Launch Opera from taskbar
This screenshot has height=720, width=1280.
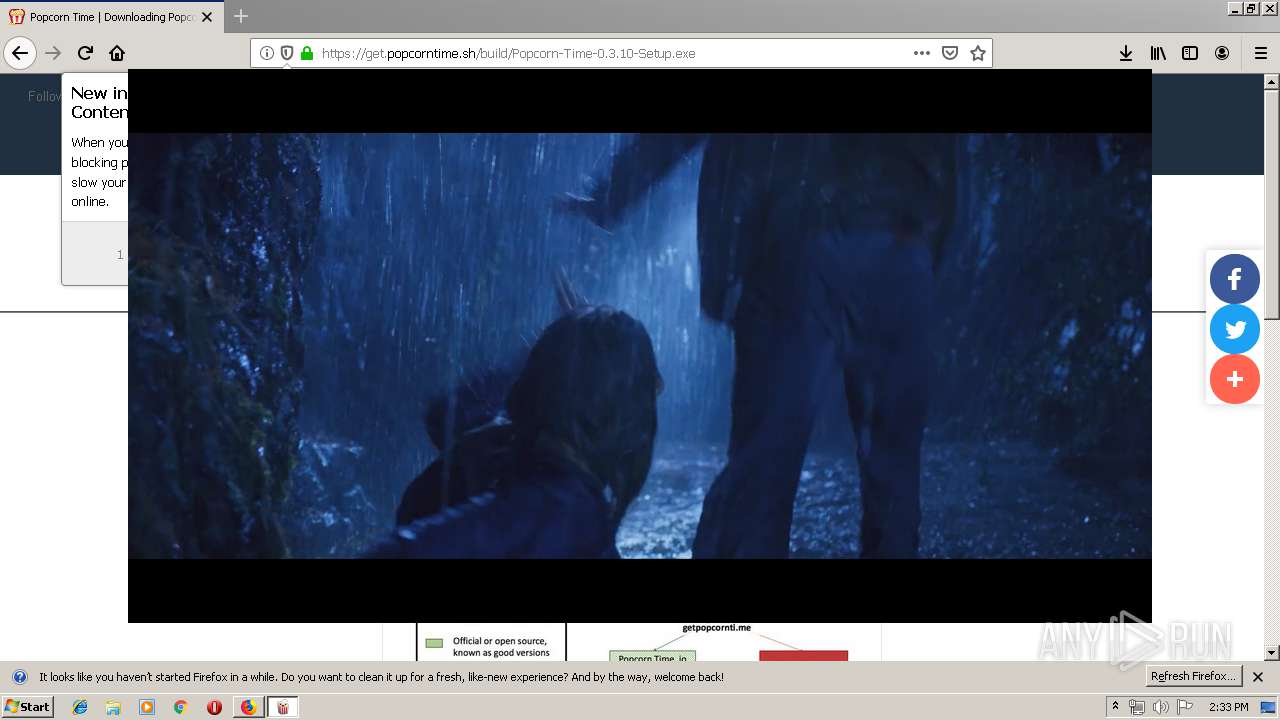point(214,707)
